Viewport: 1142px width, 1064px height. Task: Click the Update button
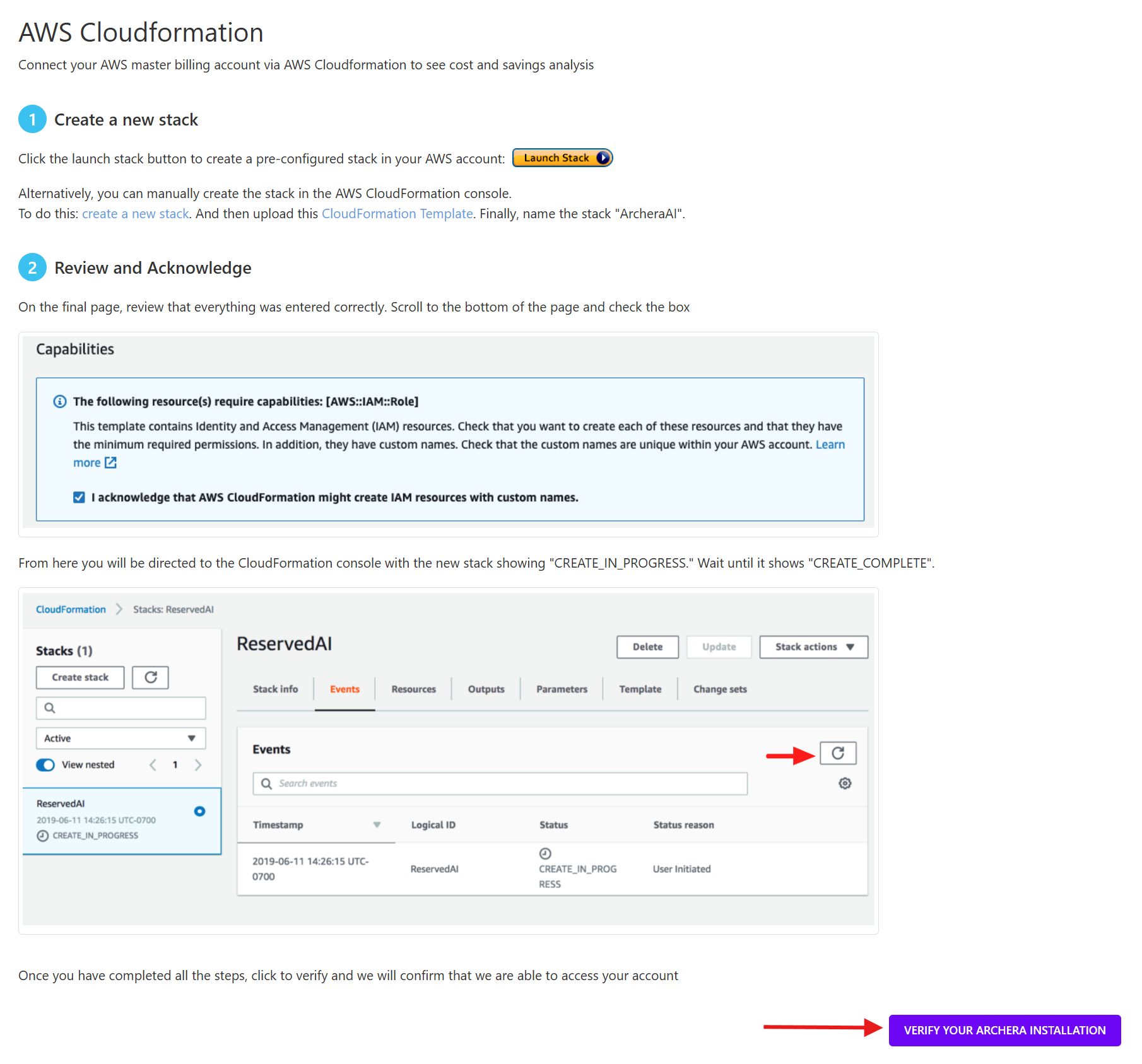(x=719, y=647)
